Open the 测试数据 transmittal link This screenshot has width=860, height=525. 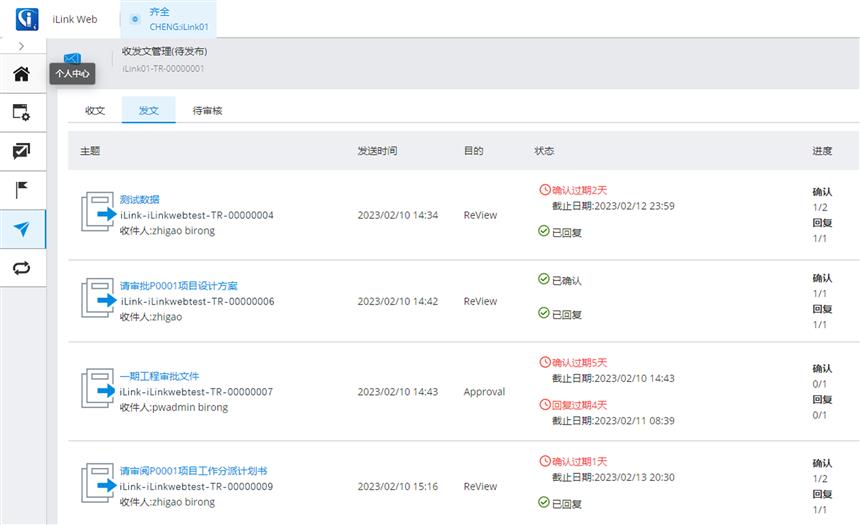[x=139, y=199]
